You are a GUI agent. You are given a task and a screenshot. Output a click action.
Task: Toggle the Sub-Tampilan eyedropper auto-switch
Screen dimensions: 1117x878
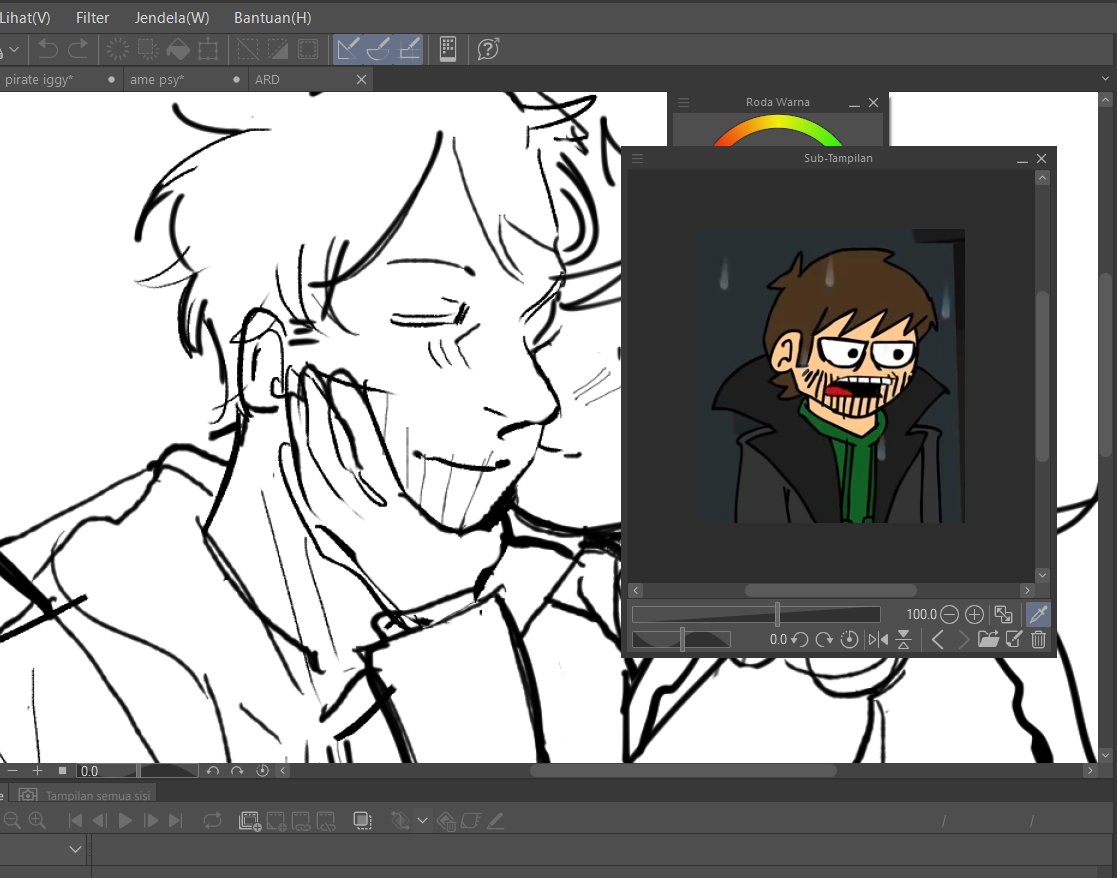click(1038, 614)
